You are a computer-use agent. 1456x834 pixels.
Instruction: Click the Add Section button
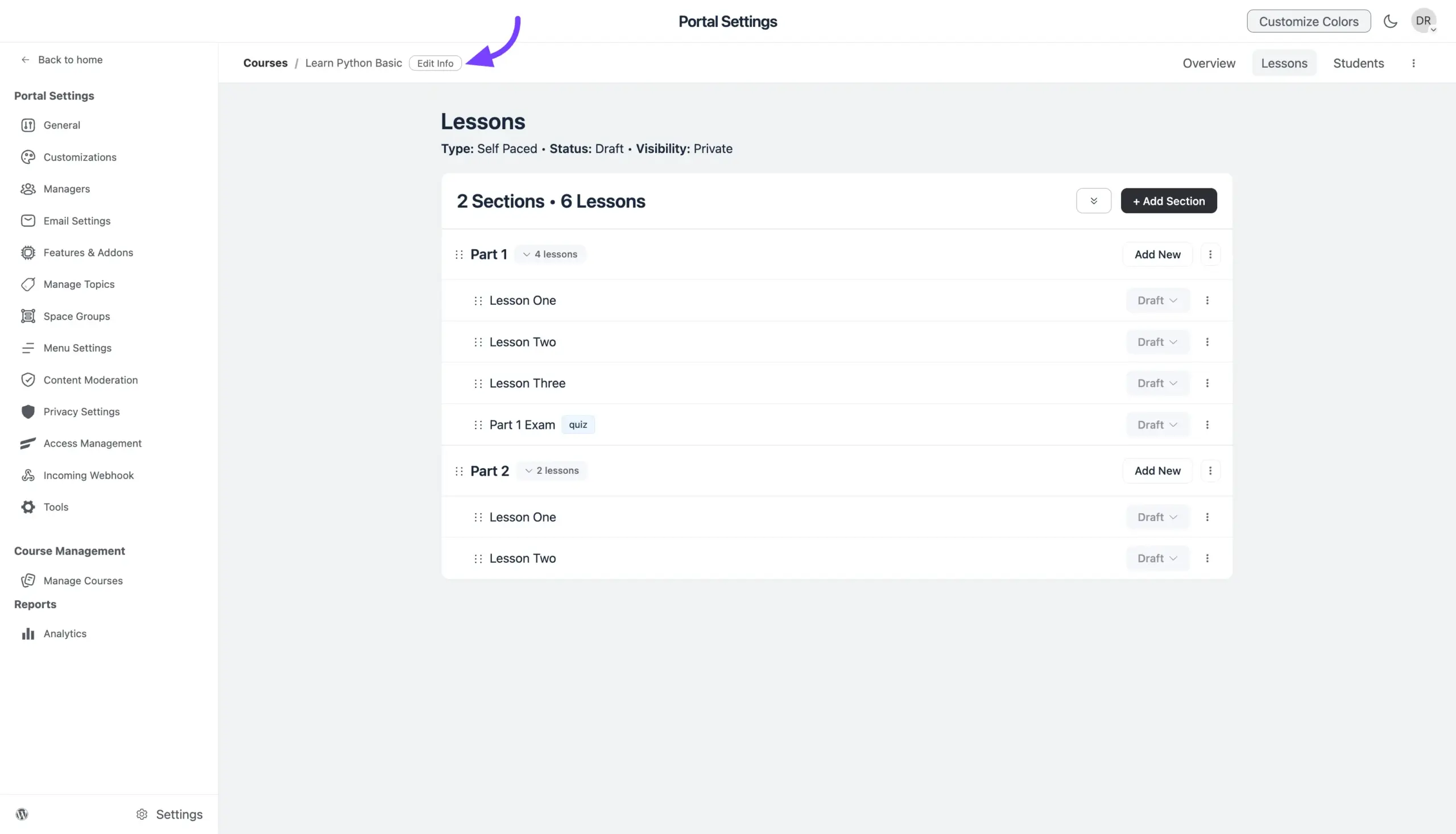1168,201
